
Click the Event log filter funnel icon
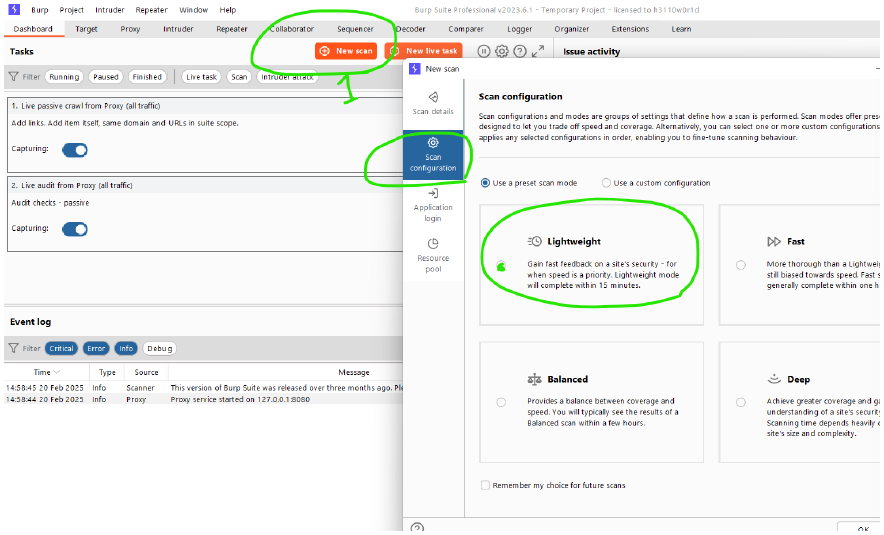(14, 348)
